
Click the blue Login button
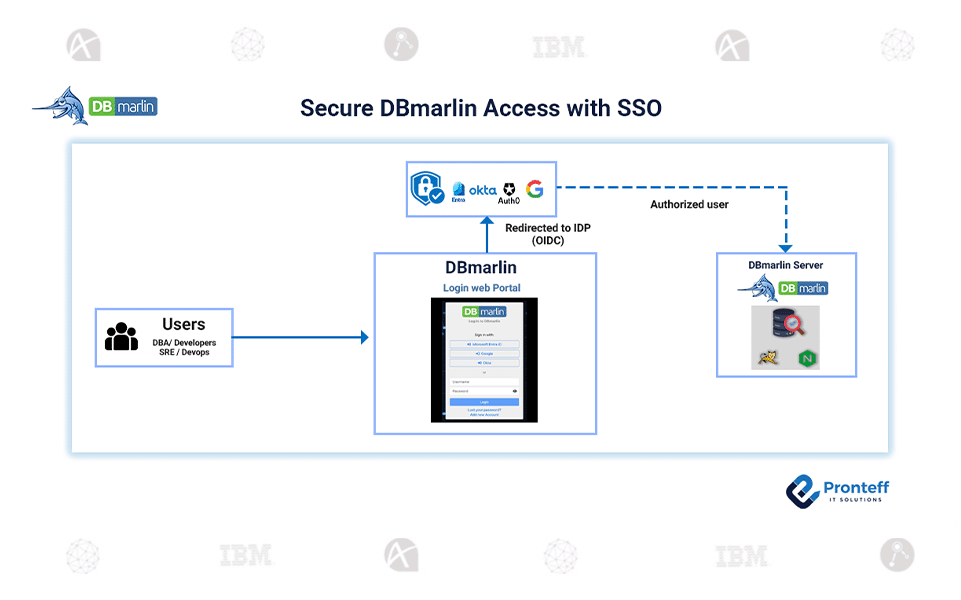484,402
